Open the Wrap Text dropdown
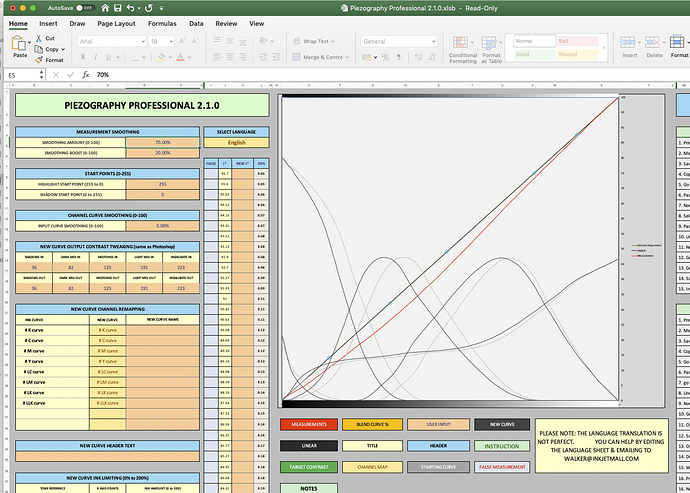690x493 pixels. tap(333, 41)
